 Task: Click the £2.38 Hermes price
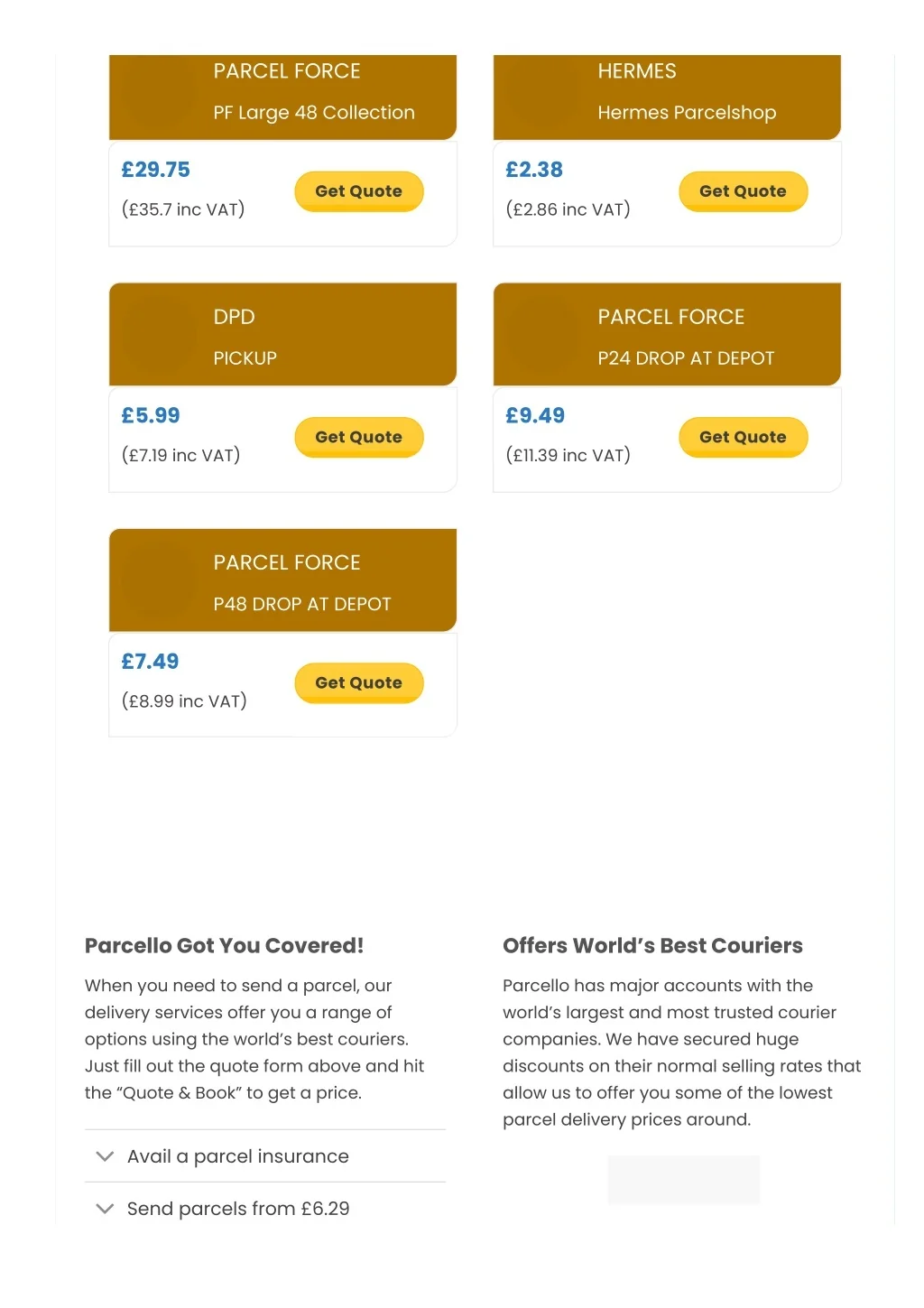(534, 170)
